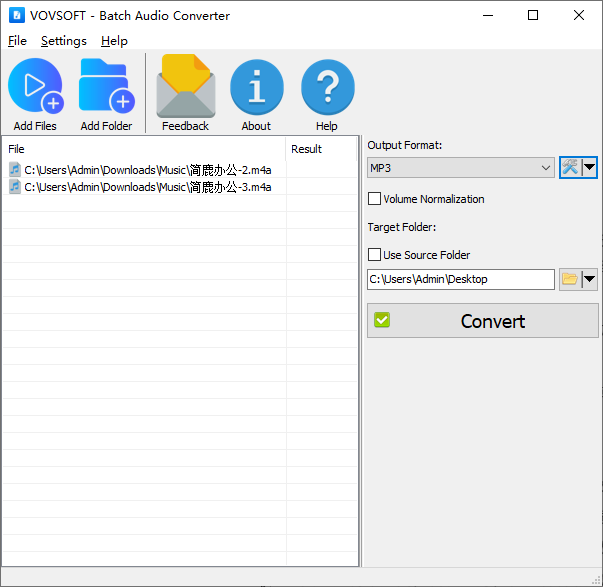
Task: Open the Settings menu
Action: click(x=63, y=41)
